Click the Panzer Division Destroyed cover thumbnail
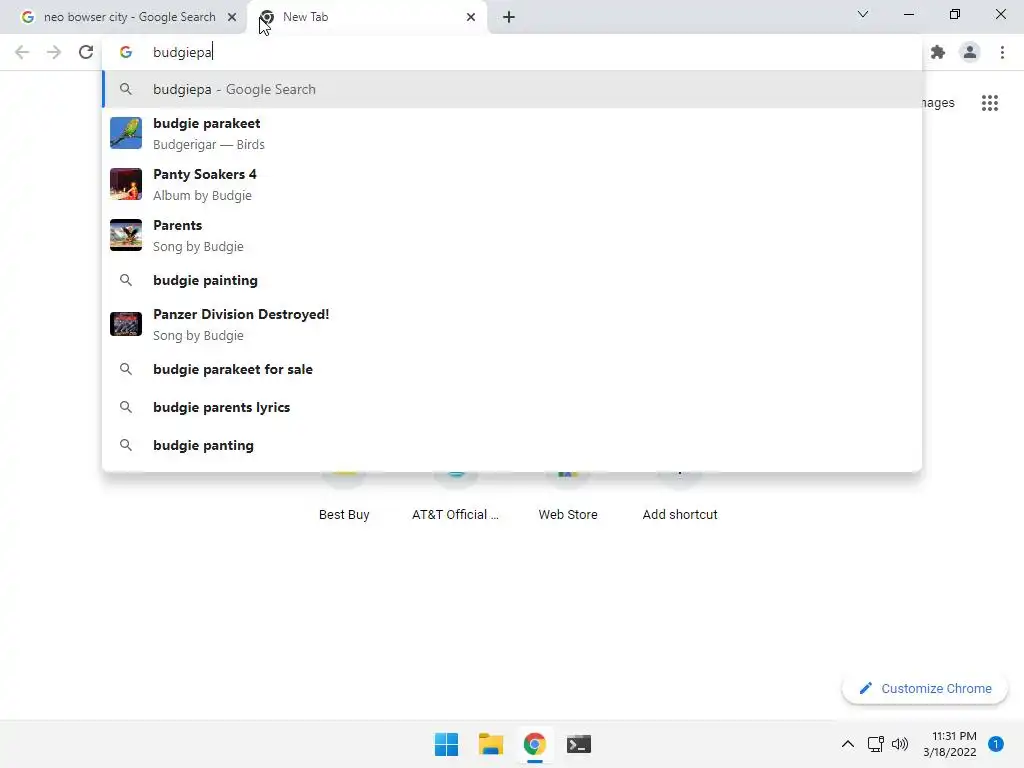 pos(126,324)
